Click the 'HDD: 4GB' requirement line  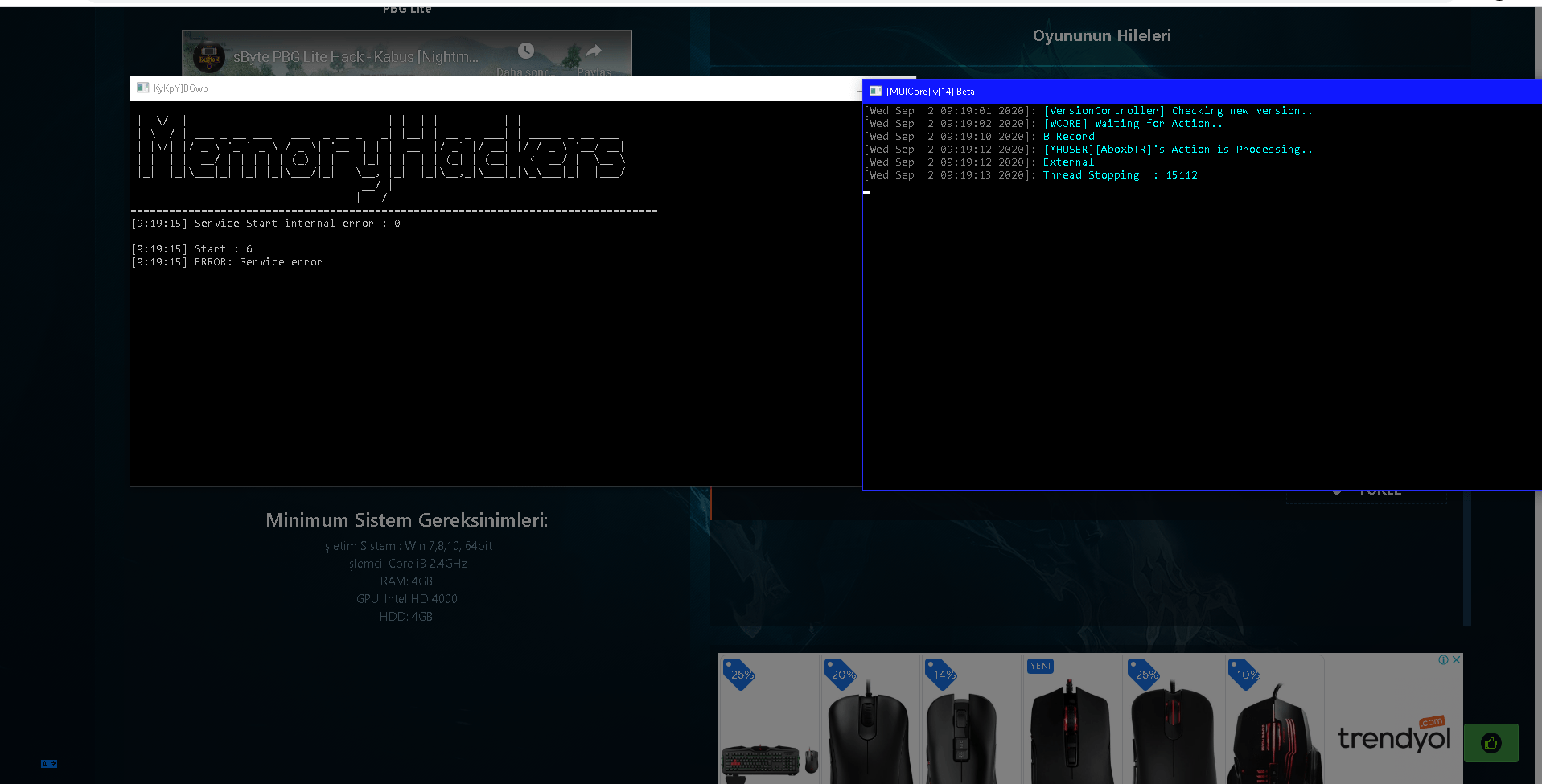406,617
